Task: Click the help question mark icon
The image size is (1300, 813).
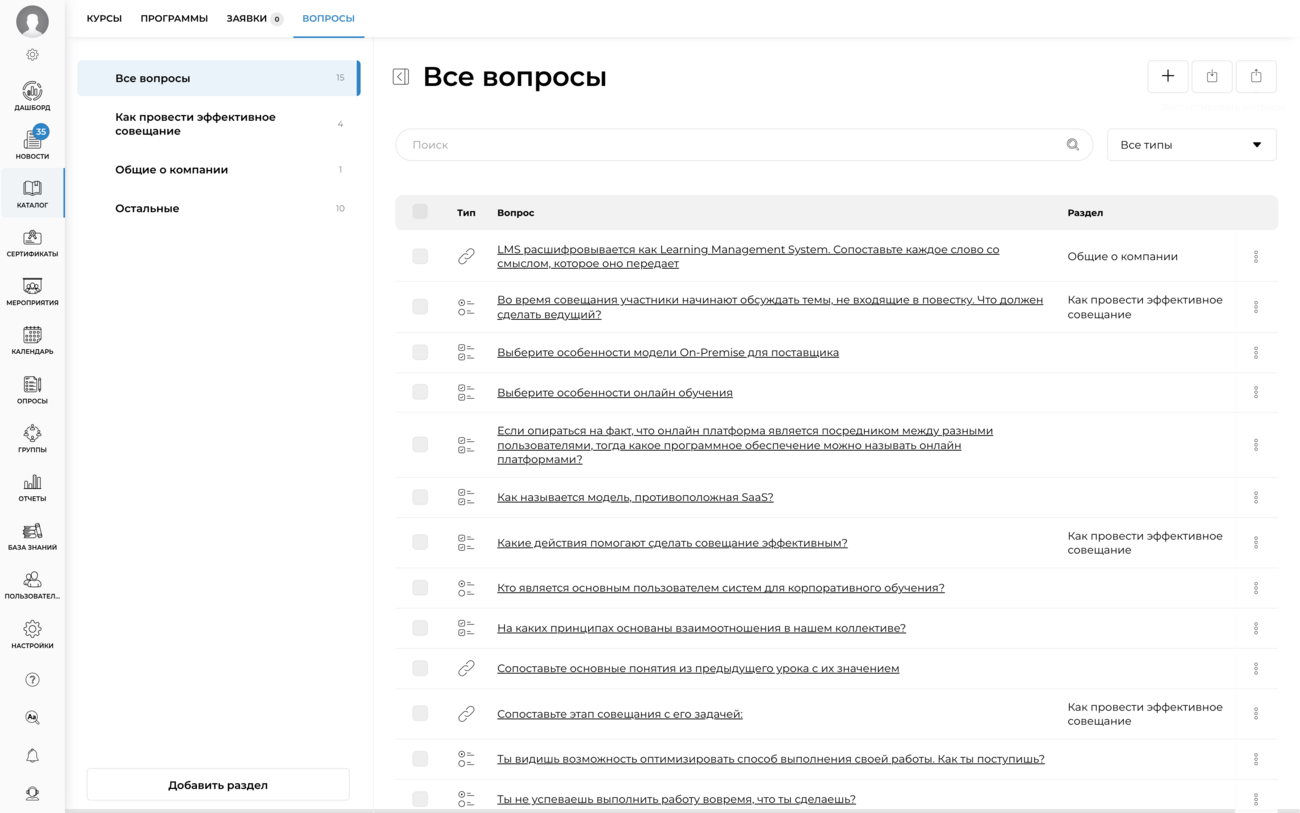Action: (32, 680)
